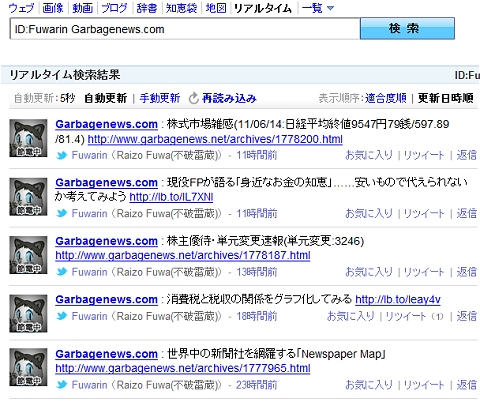Open Fuwarin profile on 株式市場雑感 tweet
Image resolution: width=480 pixels, height=402 pixels.
[x=89, y=155]
